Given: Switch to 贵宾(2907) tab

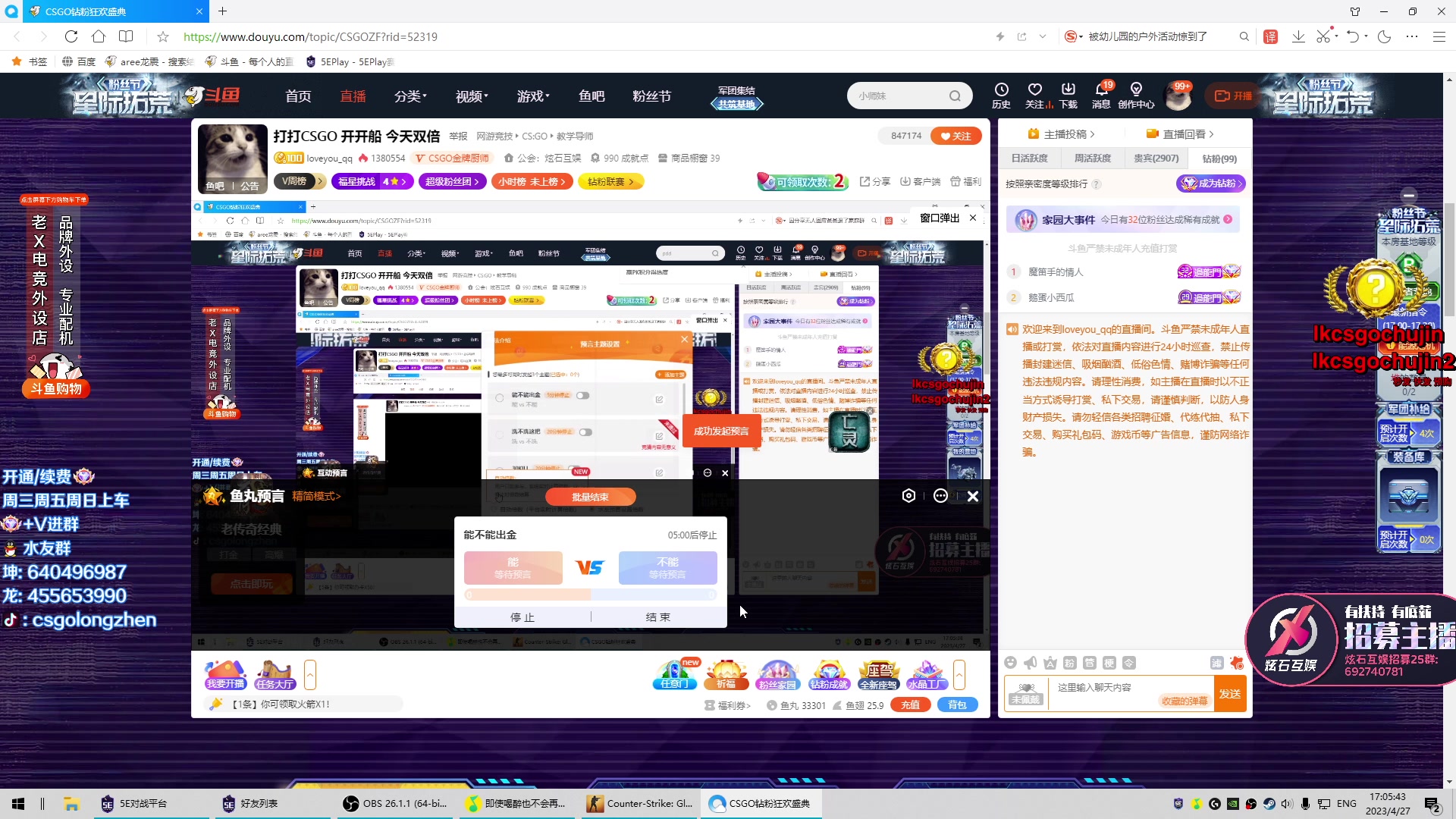Looking at the screenshot, I should [1156, 158].
